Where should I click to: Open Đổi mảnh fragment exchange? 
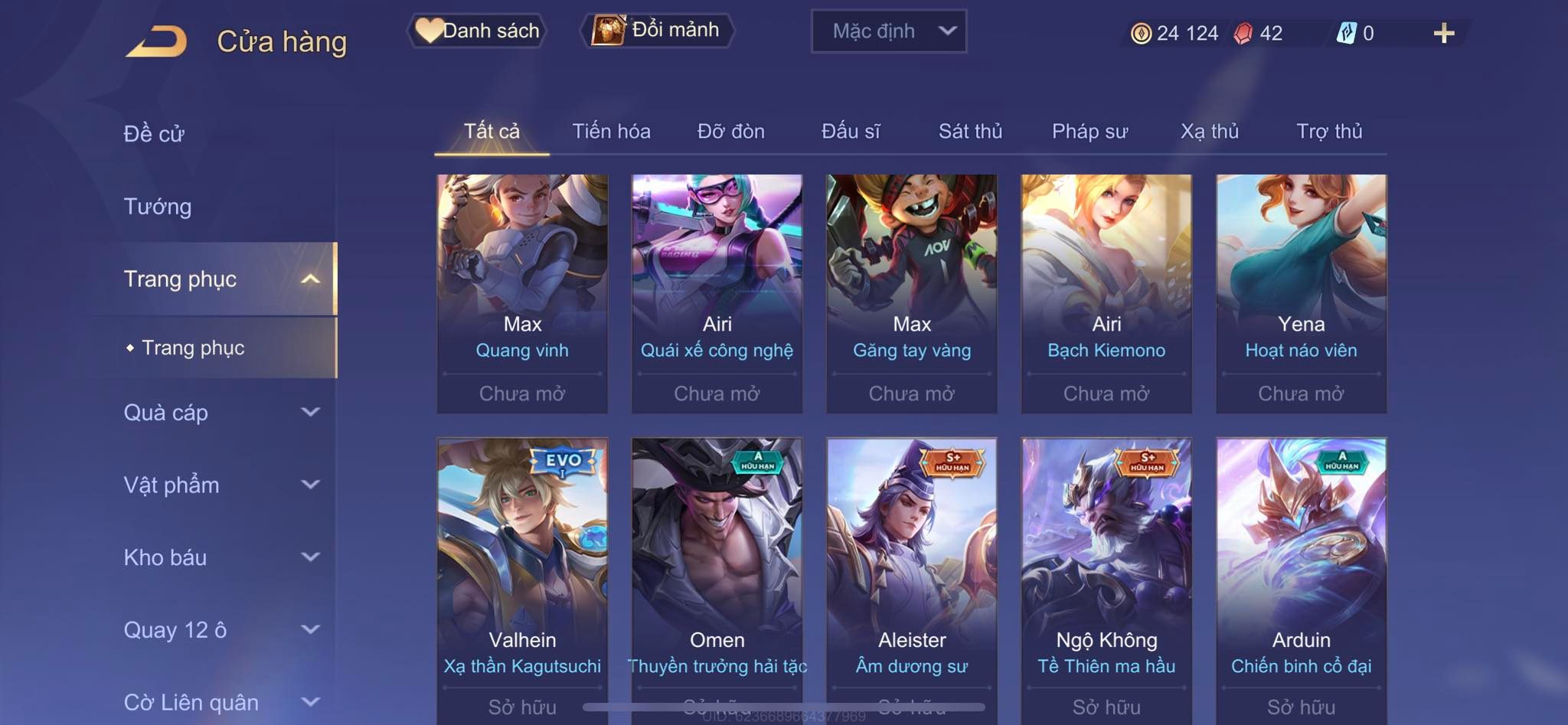pyautogui.click(x=656, y=30)
